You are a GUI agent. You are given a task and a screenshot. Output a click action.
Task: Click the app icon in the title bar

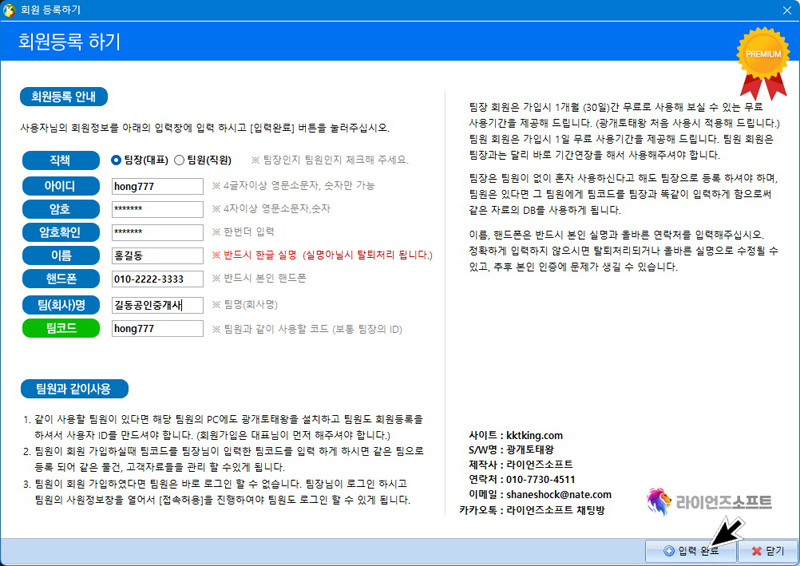(9, 10)
